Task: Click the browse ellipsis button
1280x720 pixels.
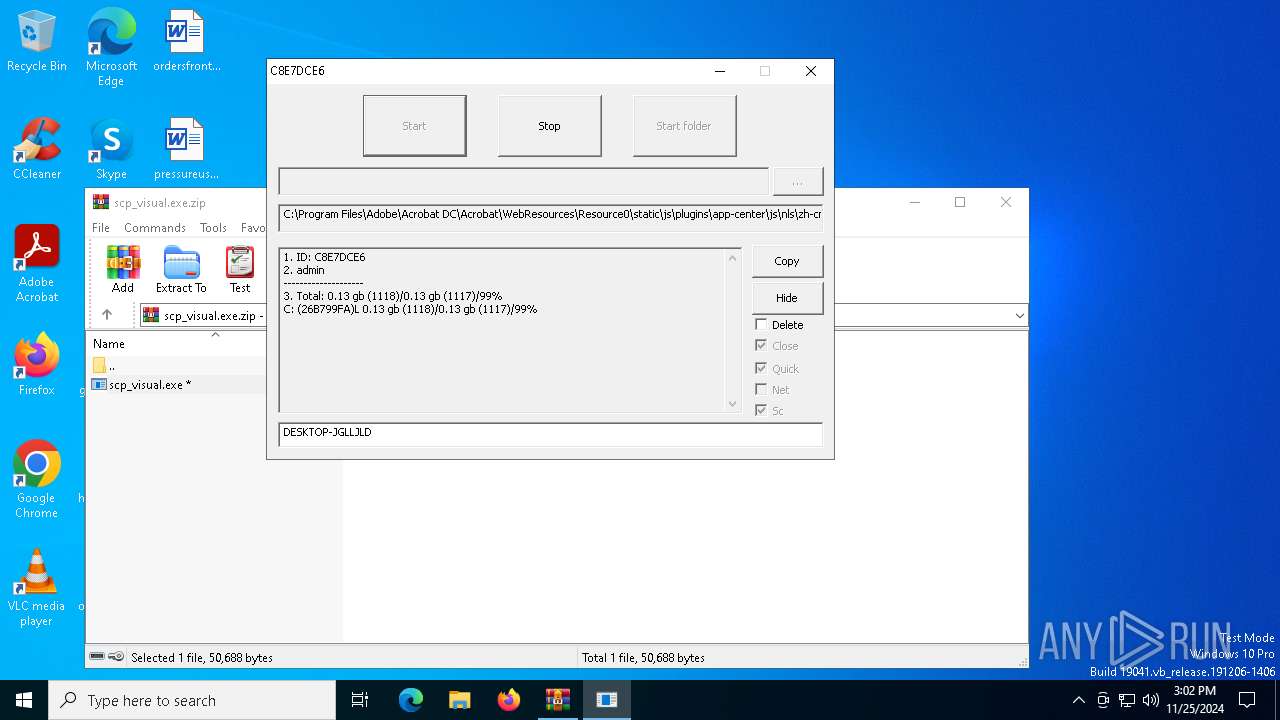Action: tap(797, 182)
